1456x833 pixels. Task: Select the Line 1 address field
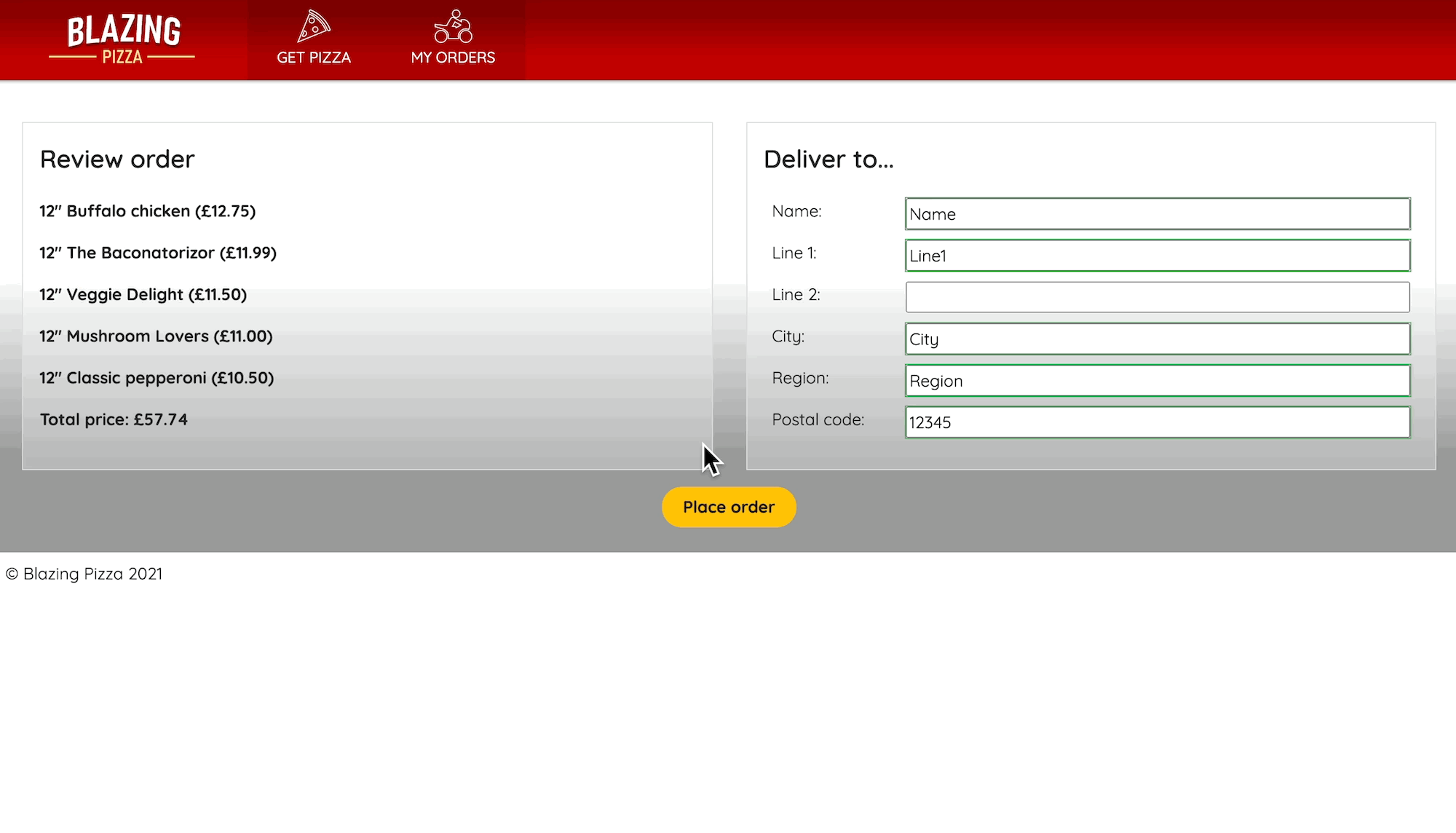tap(1157, 255)
